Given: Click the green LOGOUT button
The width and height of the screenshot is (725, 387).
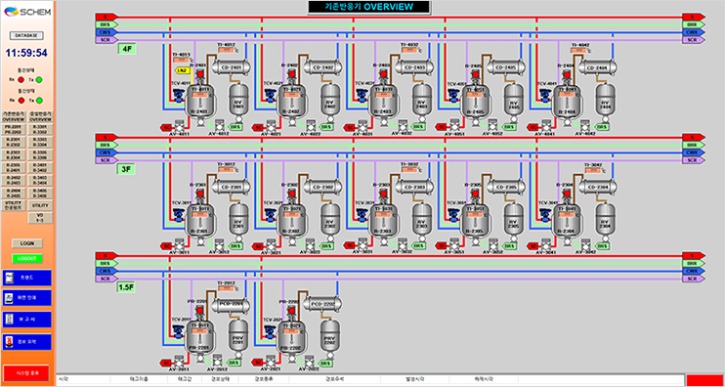Looking at the screenshot, I should tap(27, 259).
